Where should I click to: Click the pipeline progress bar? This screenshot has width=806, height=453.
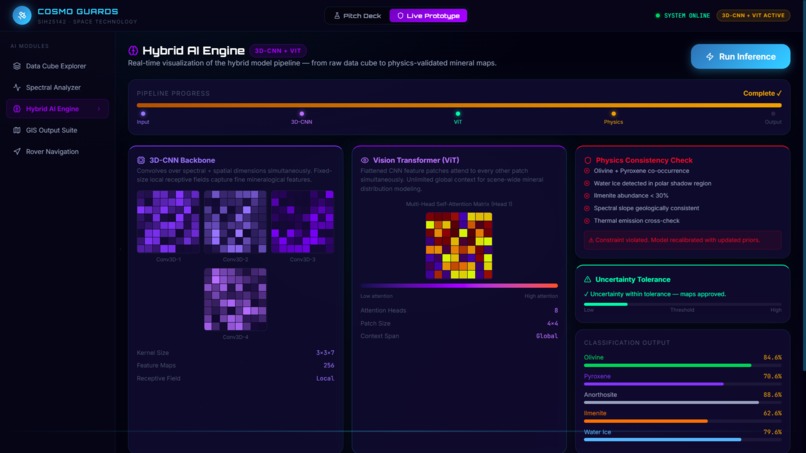point(459,105)
